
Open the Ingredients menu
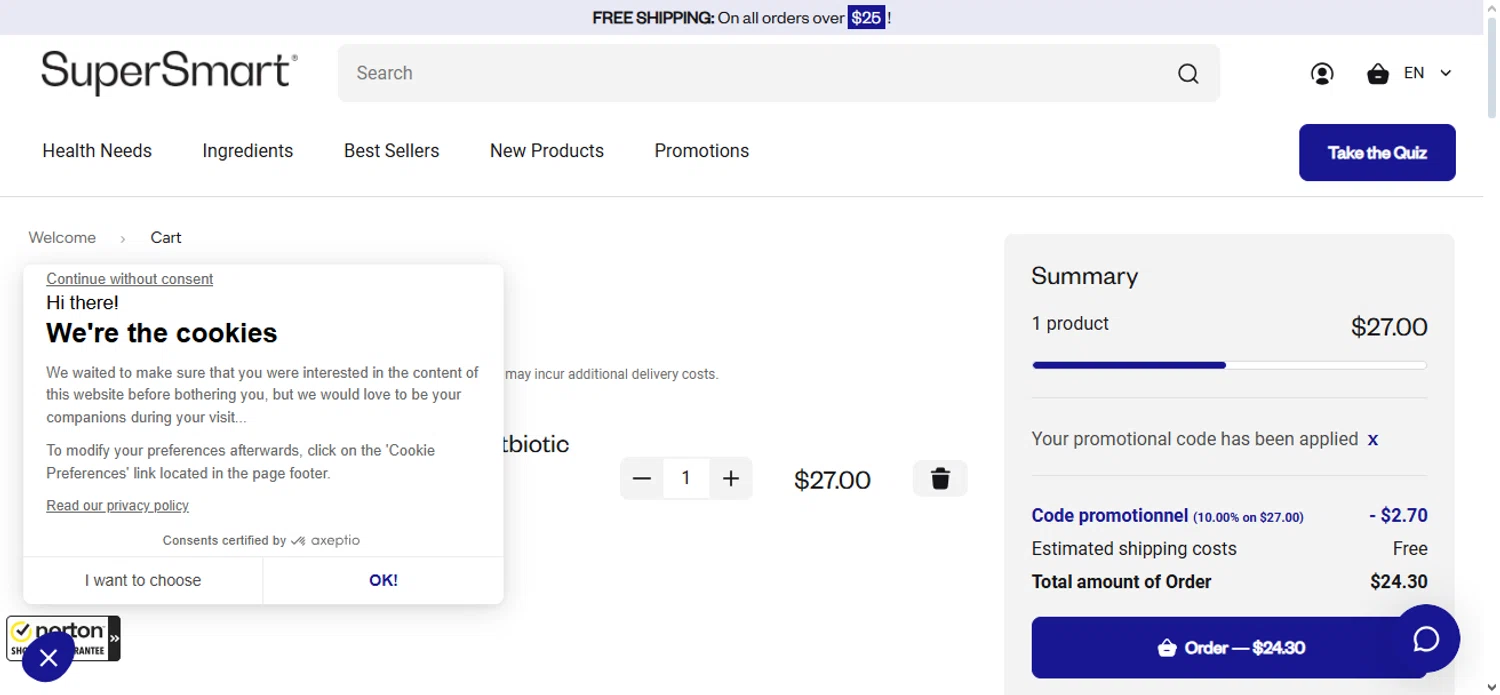[248, 151]
